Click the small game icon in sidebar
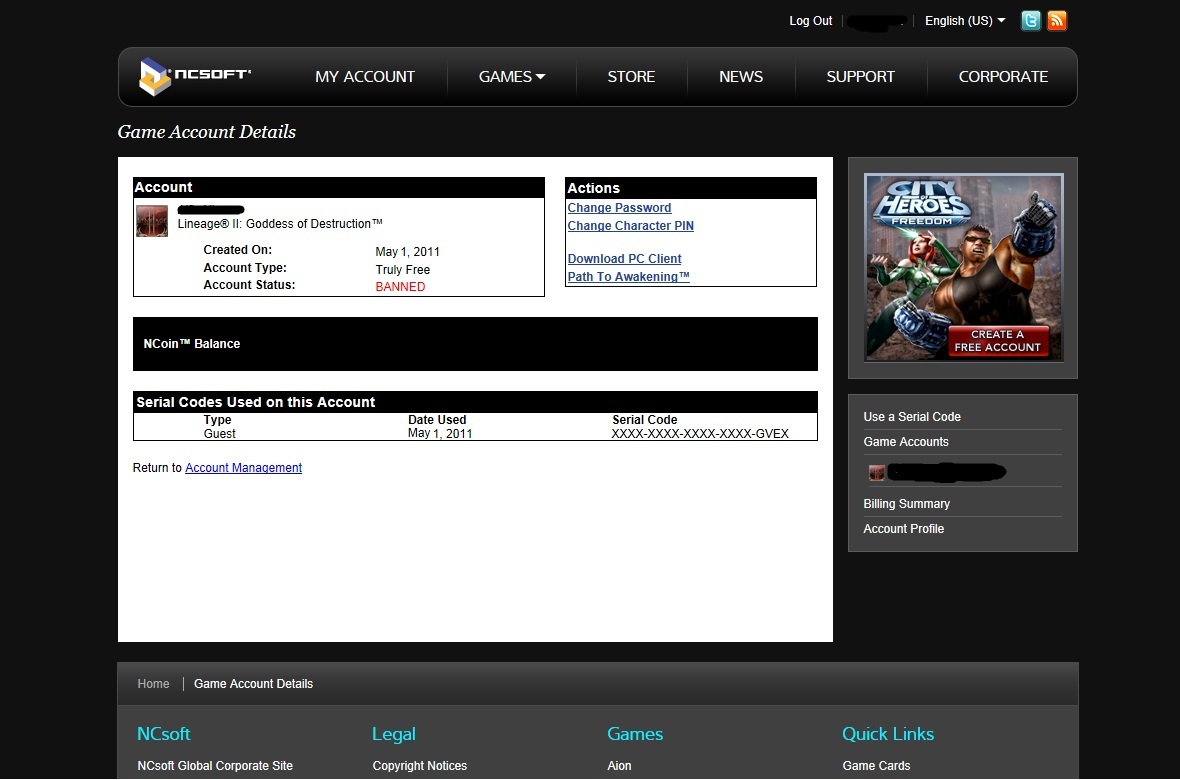This screenshot has width=1180, height=780. (x=876, y=473)
